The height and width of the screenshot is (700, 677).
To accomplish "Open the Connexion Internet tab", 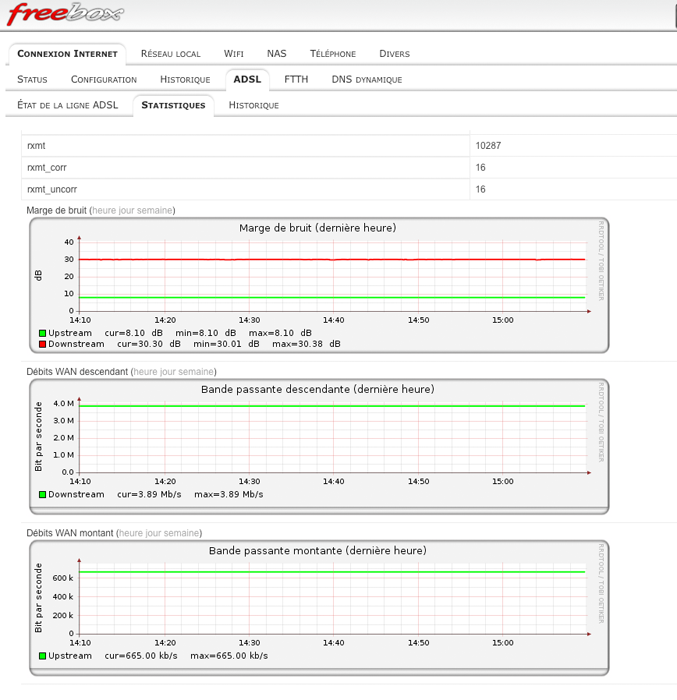I will (67, 54).
